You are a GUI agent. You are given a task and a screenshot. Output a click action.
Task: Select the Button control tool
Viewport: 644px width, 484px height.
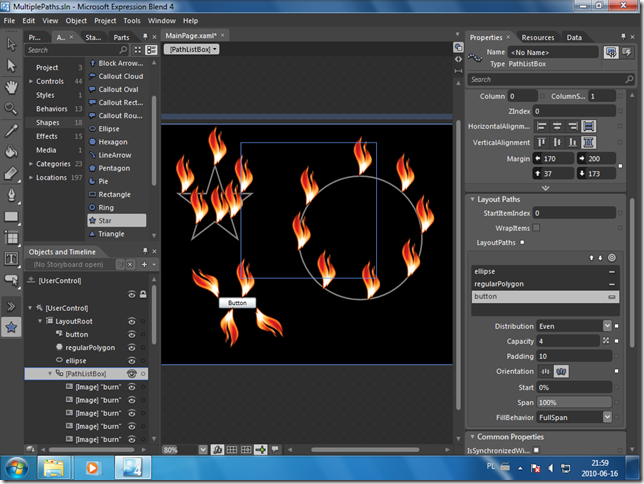coord(11,280)
